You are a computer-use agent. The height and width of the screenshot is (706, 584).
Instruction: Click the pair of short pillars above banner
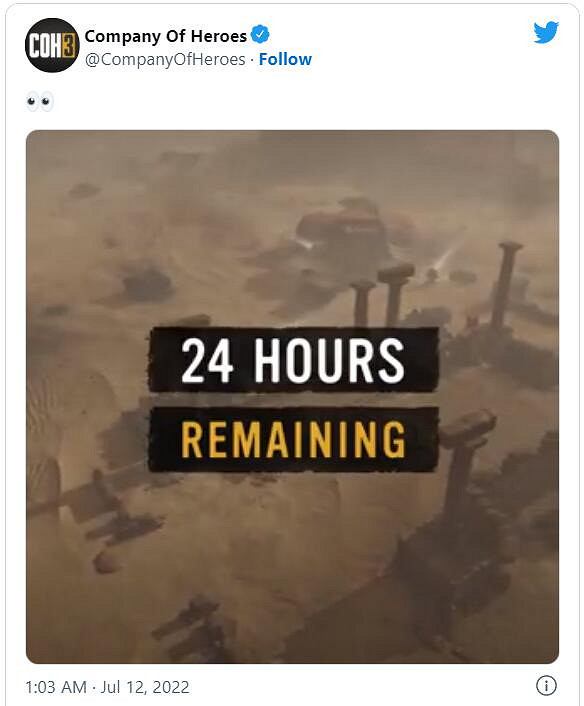(x=382, y=295)
